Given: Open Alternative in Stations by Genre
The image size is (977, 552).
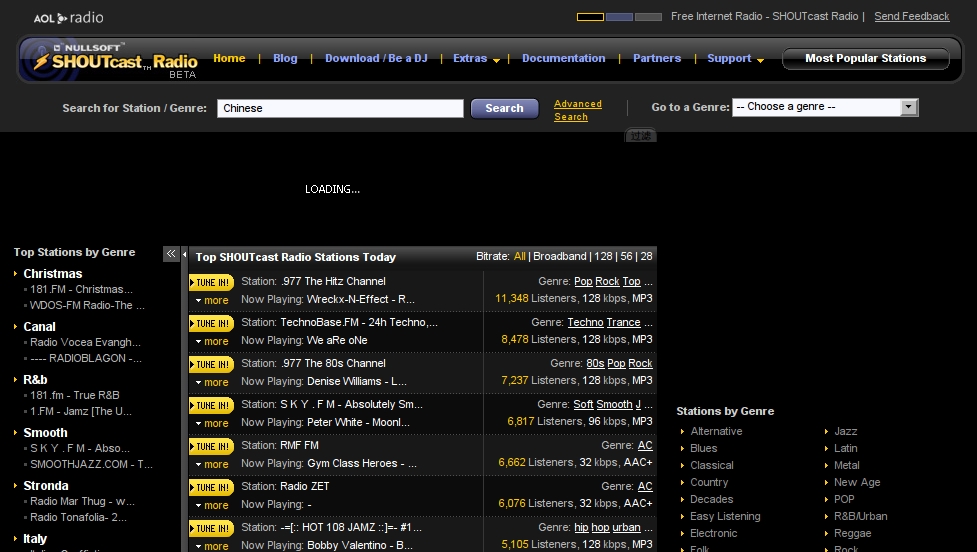Looking at the screenshot, I should 716,431.
